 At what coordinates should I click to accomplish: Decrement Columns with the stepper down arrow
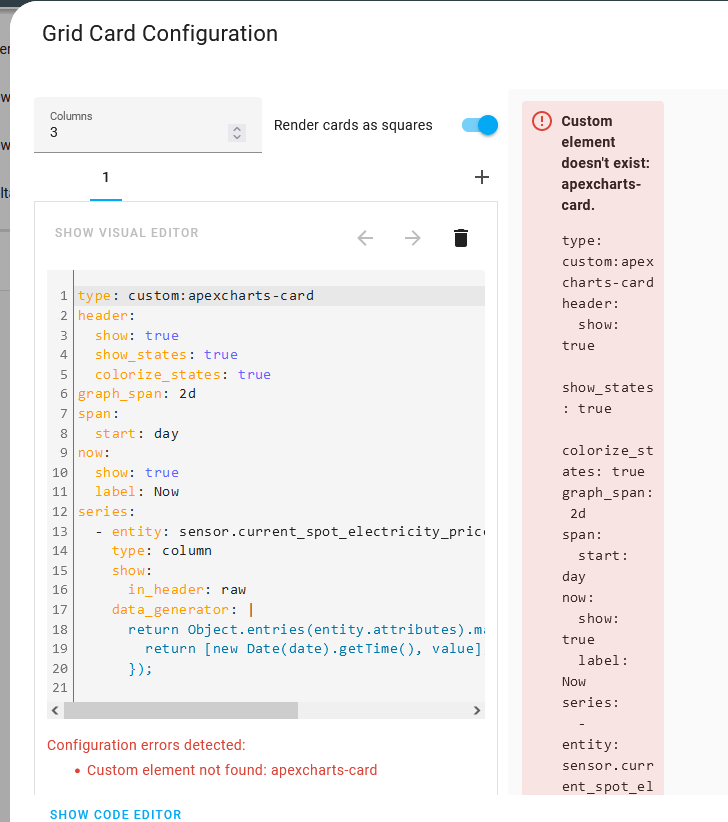coord(236,136)
